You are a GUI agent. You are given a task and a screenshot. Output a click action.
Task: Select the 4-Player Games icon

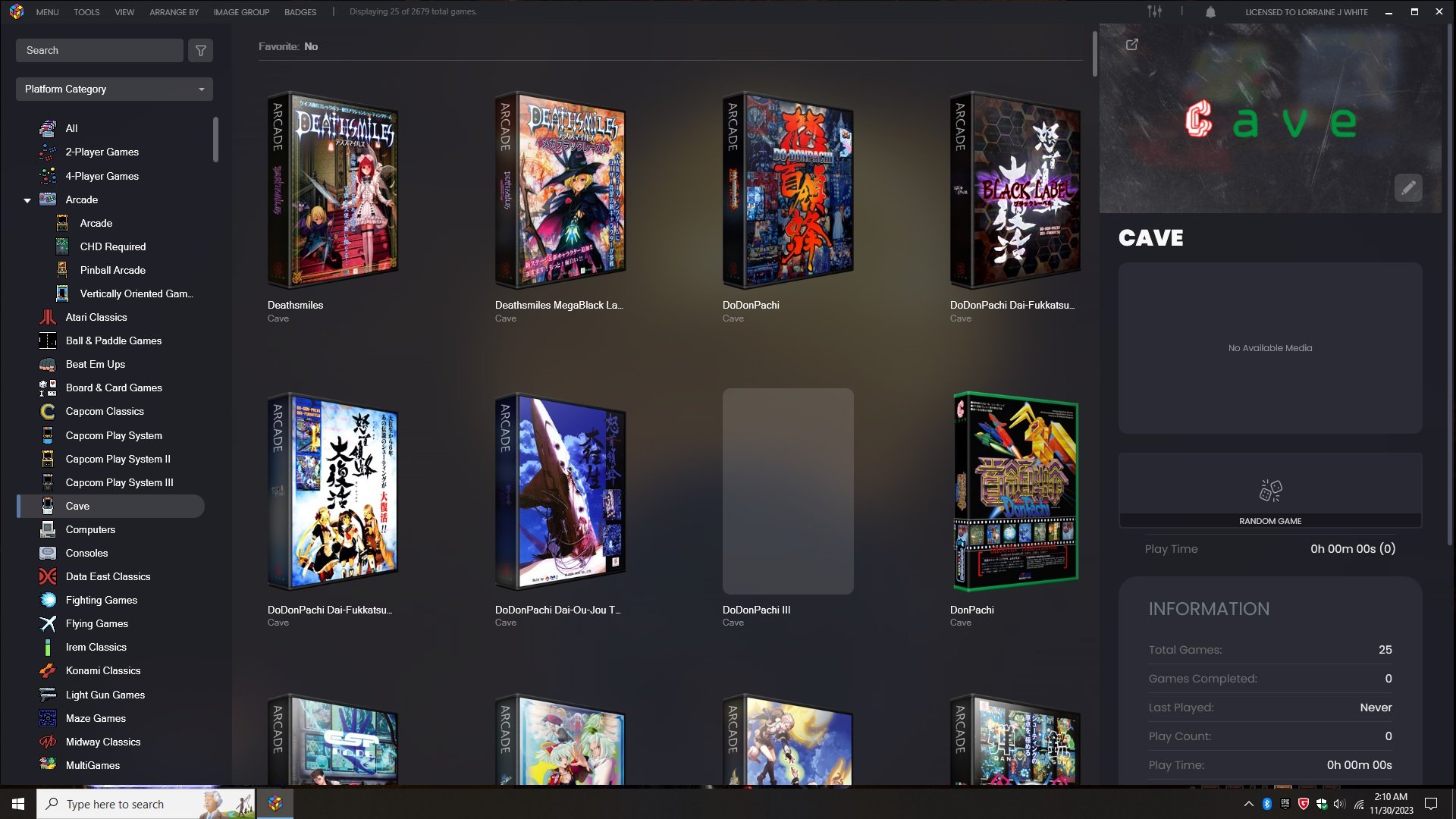coord(48,176)
